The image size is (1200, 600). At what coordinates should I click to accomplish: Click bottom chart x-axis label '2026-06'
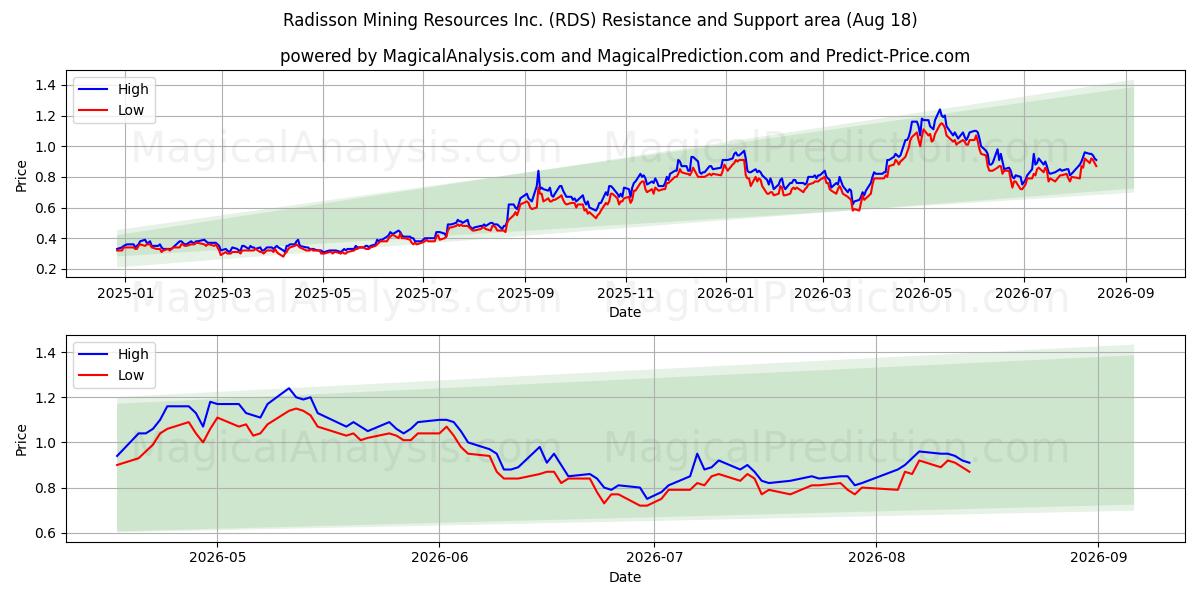[440, 559]
